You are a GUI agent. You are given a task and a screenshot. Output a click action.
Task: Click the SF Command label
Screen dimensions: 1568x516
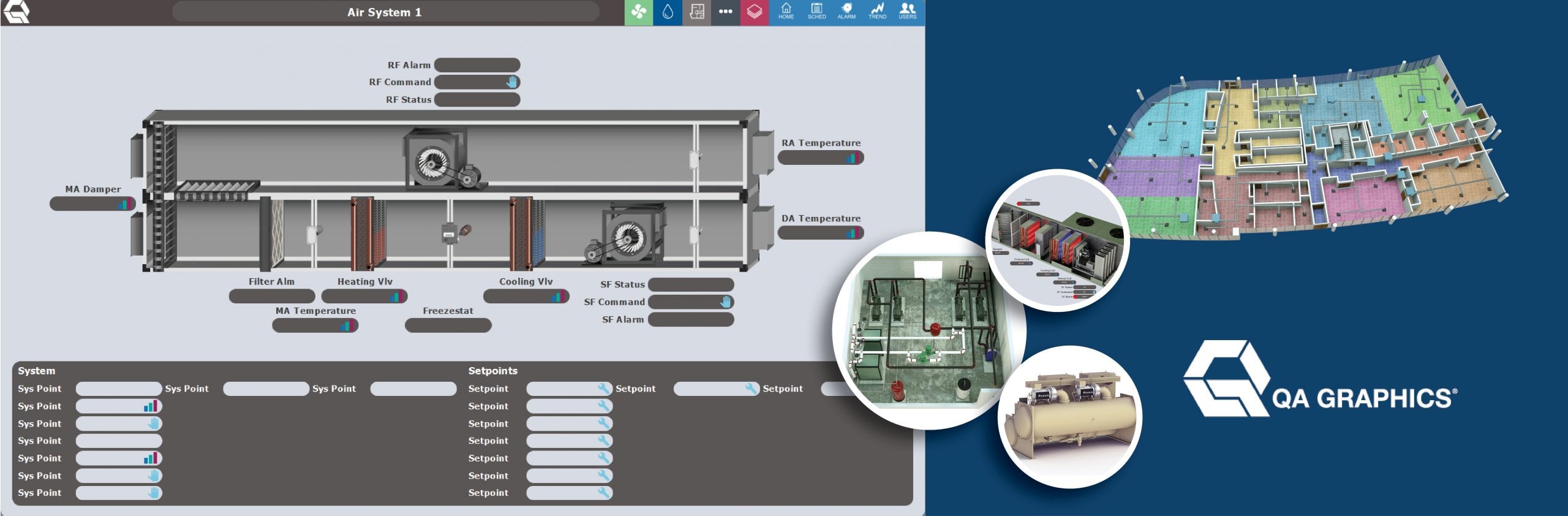[614, 302]
